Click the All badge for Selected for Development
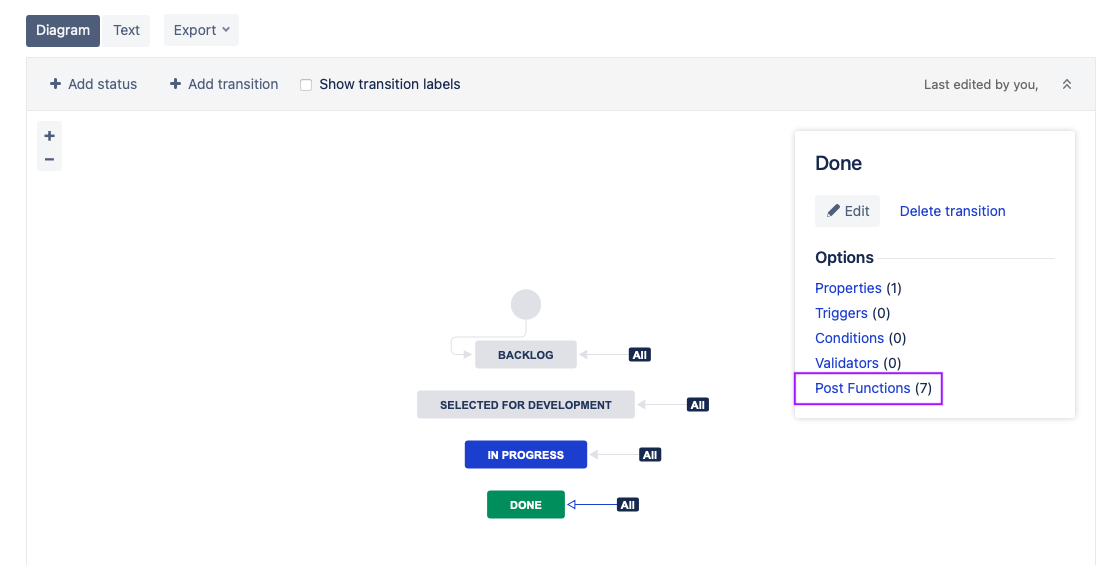 tap(698, 405)
